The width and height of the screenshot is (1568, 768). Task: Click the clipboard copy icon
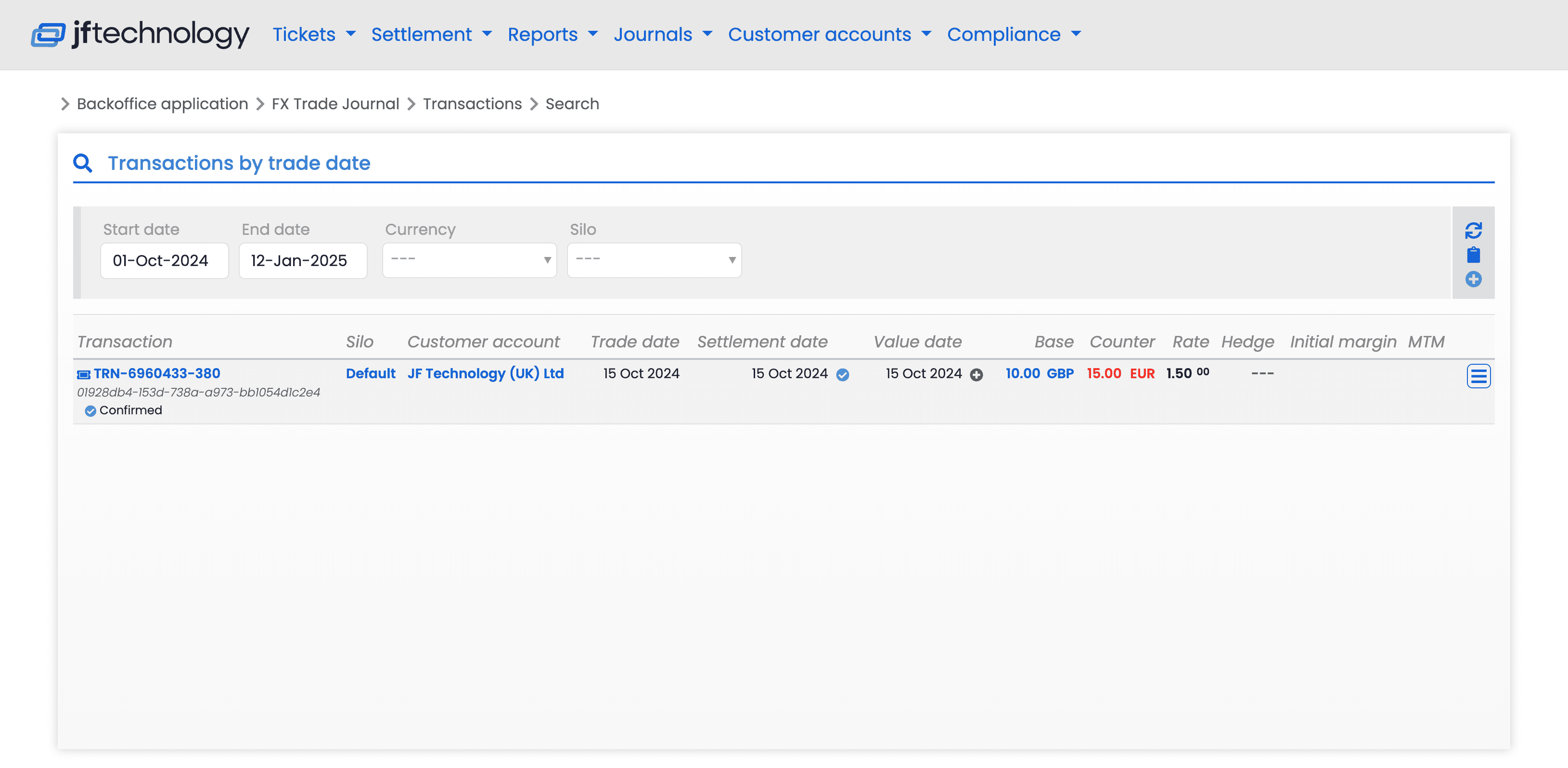tap(1473, 255)
